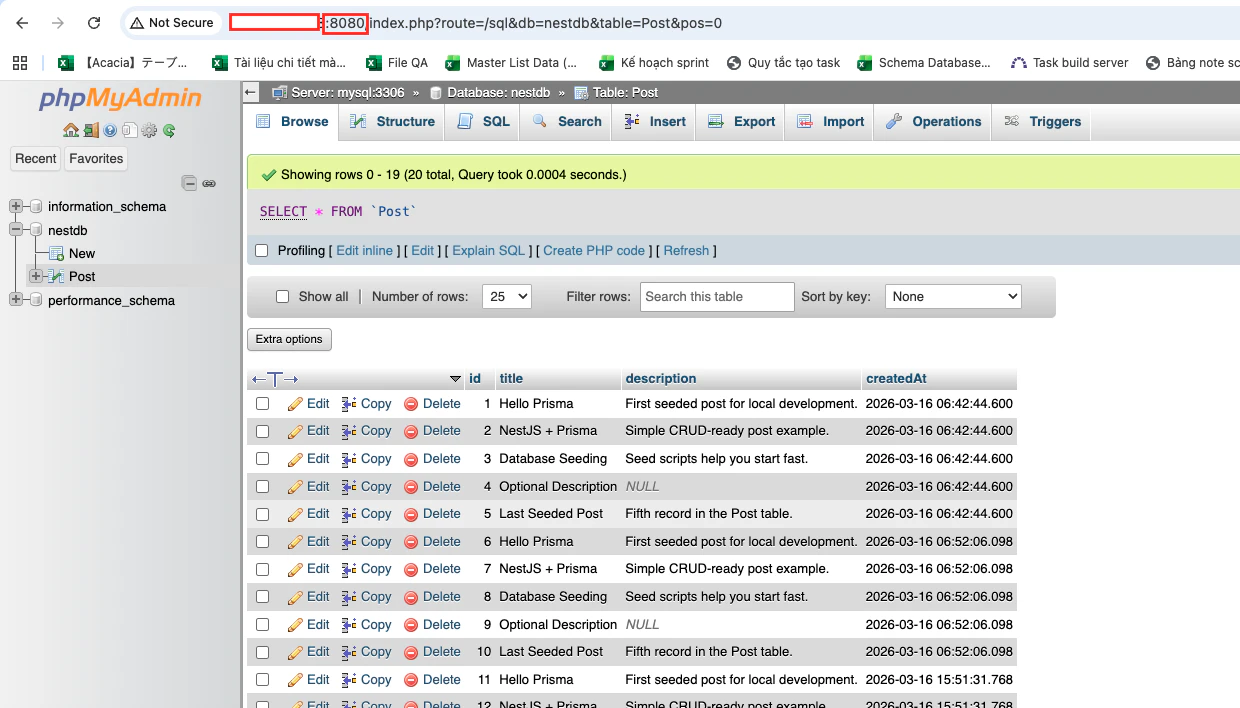Open phpMyAdmin documentation help icon
The image size is (1240, 708).
pos(110,130)
